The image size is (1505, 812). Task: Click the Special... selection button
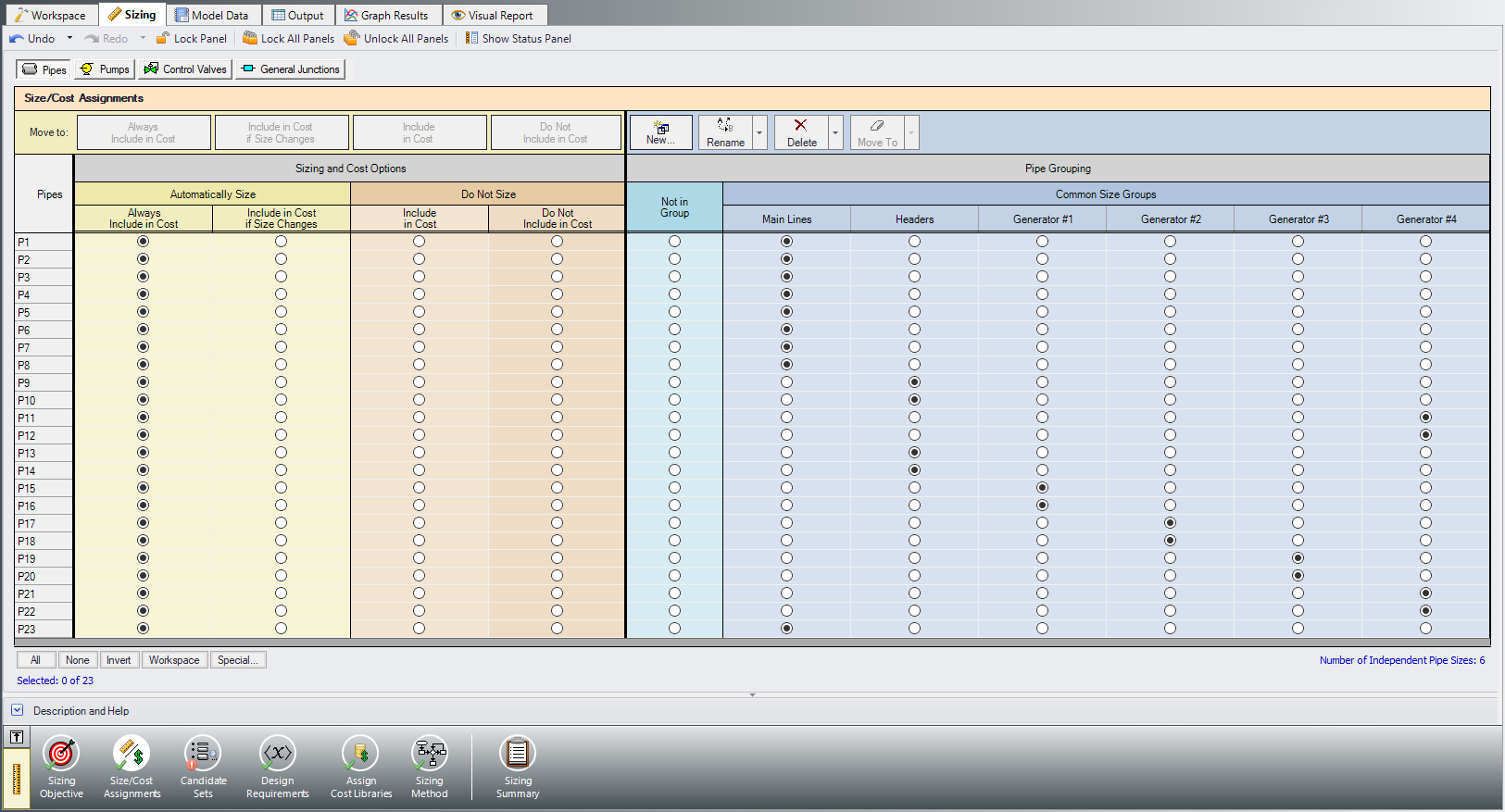(x=238, y=660)
